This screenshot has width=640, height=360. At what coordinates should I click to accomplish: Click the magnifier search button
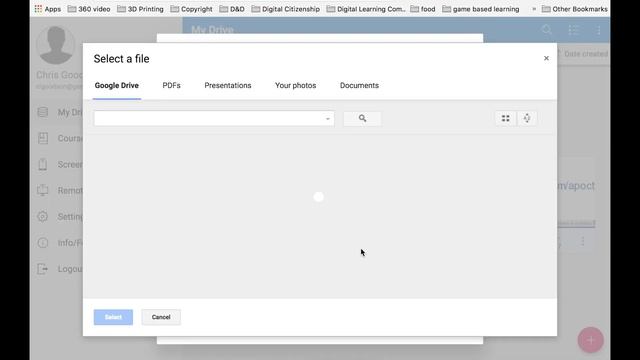coord(362,118)
